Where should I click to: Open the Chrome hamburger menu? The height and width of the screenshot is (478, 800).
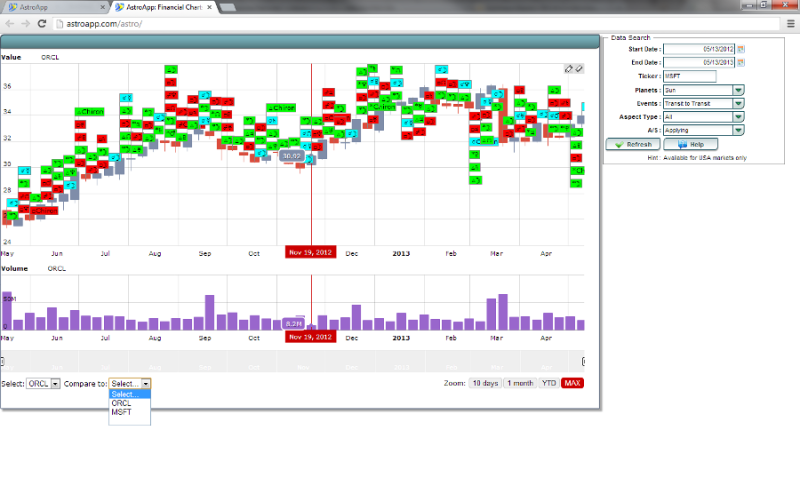tap(788, 22)
